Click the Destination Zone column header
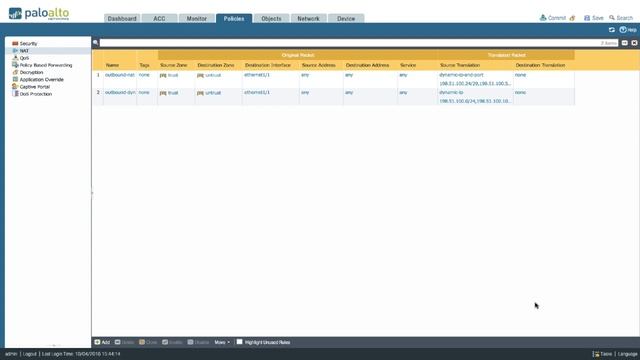The height and width of the screenshot is (360, 640). click(216, 65)
